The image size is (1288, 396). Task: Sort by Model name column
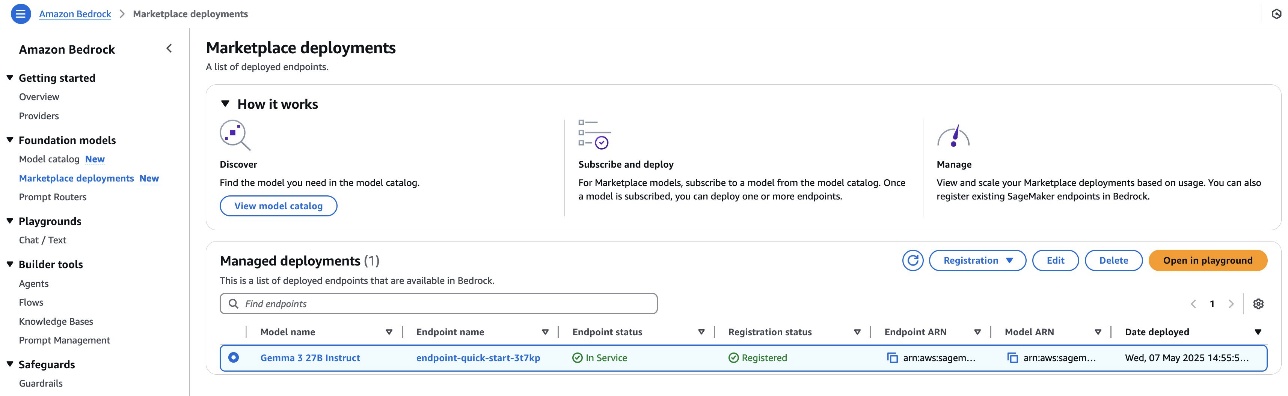(389, 332)
